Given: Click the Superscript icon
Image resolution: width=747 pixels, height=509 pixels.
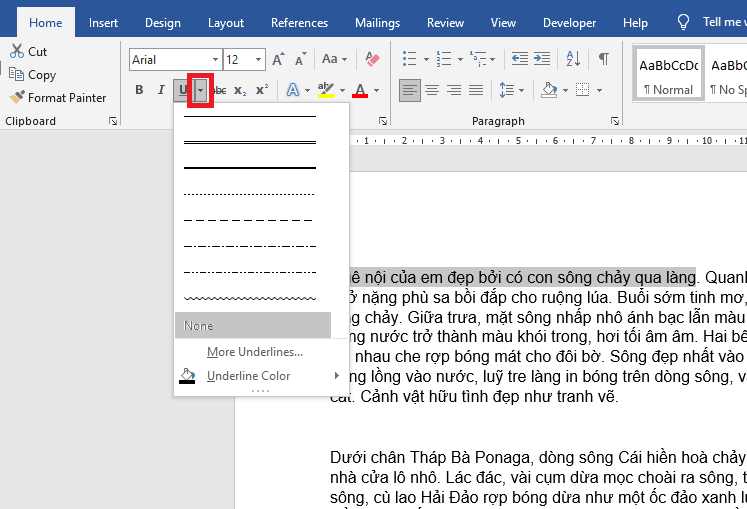Looking at the screenshot, I should [262, 91].
